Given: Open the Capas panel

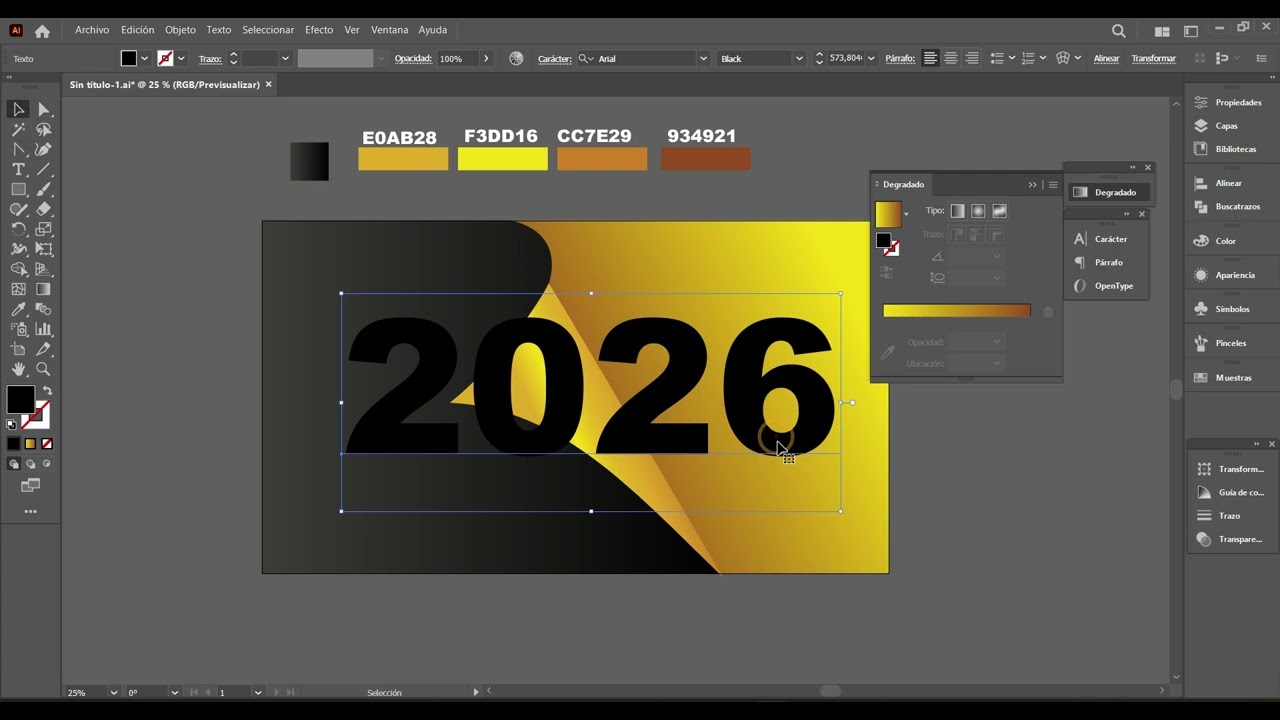Looking at the screenshot, I should coord(1226,126).
